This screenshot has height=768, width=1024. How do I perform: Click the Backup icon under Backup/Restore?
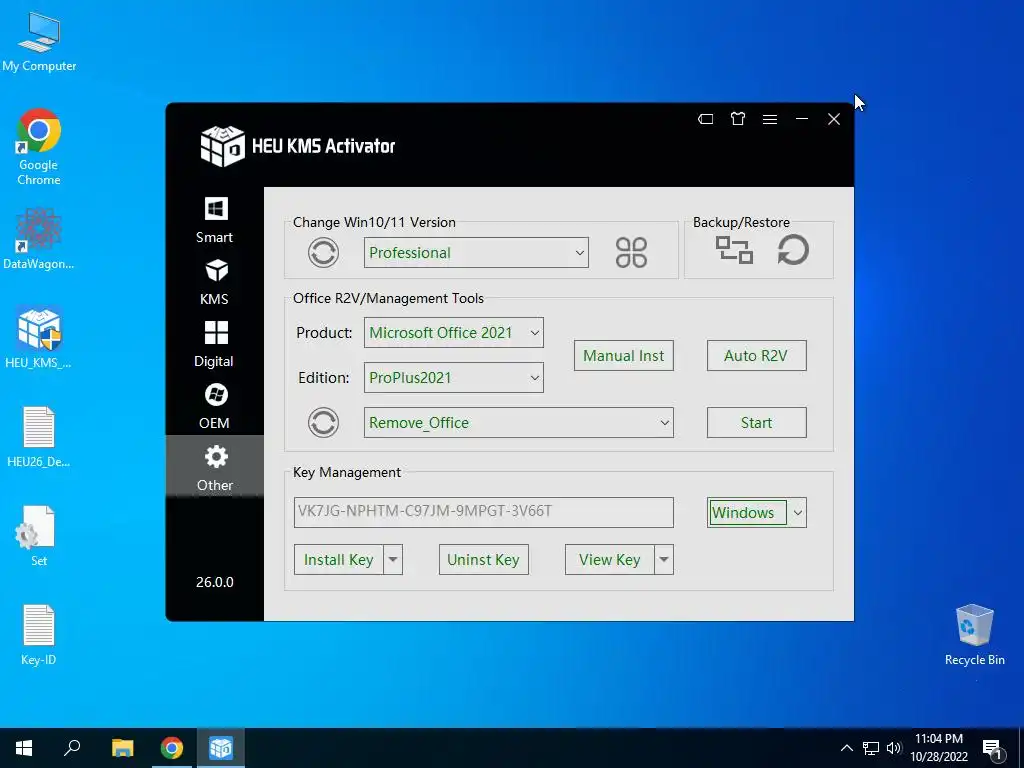(x=734, y=250)
